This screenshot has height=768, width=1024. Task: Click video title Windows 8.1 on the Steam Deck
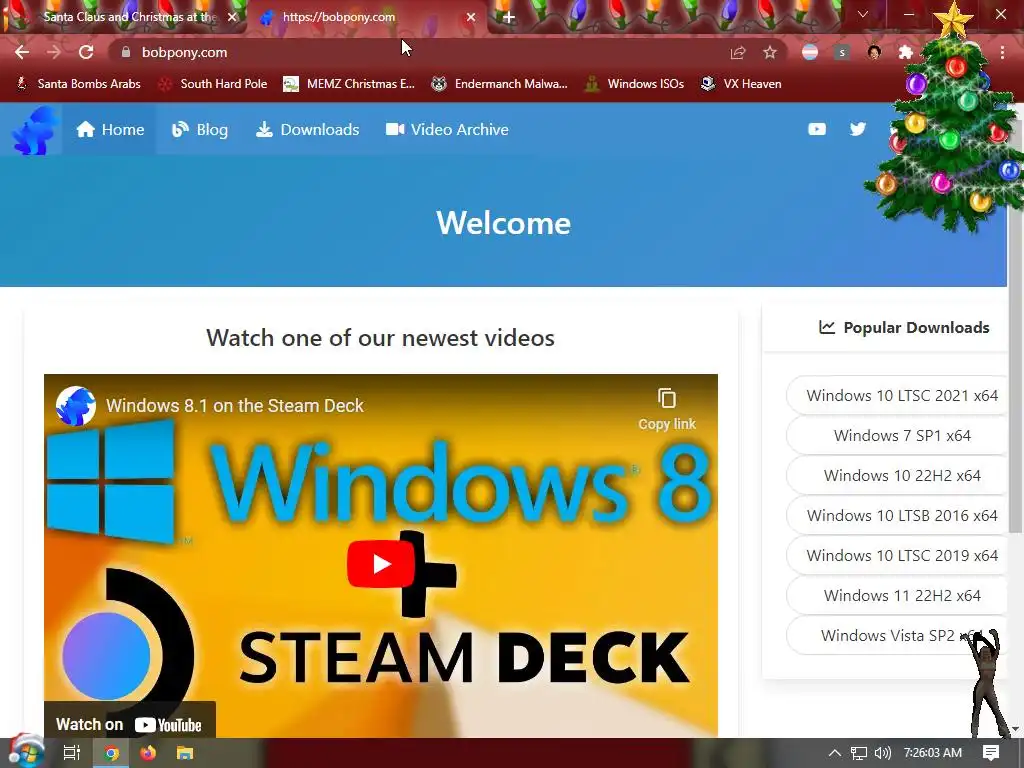click(x=234, y=406)
